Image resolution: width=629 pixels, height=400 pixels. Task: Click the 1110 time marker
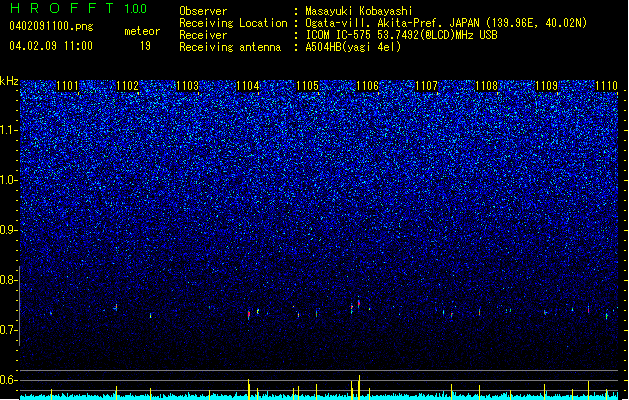click(x=606, y=86)
